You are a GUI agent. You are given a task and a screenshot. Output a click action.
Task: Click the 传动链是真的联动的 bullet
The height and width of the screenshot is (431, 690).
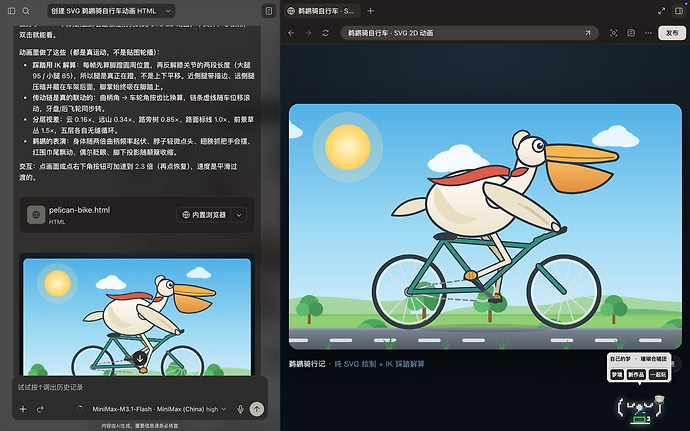[x=143, y=103]
